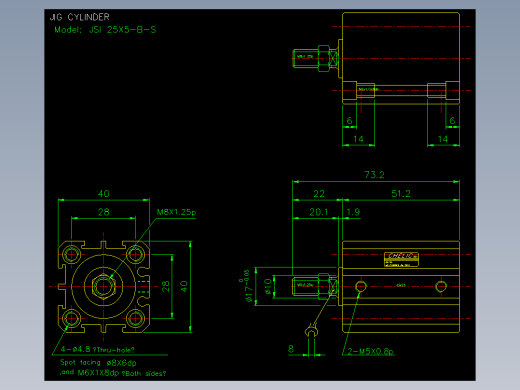Click the bottom-right mounting hole in front view

pos(135,318)
